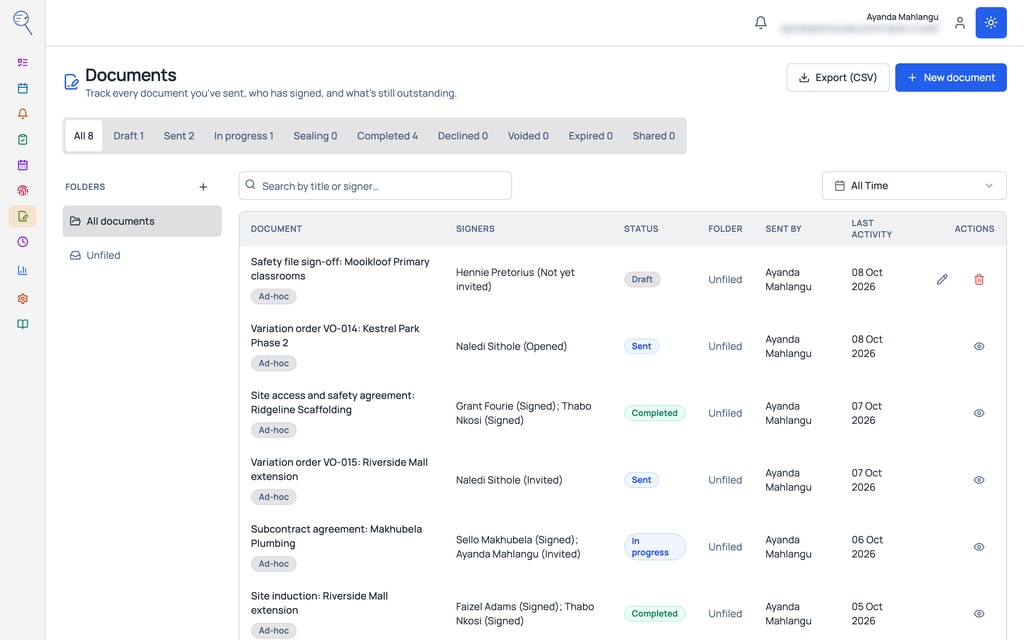
Task: Click the magnifier logo in the sidebar
Action: point(22,22)
